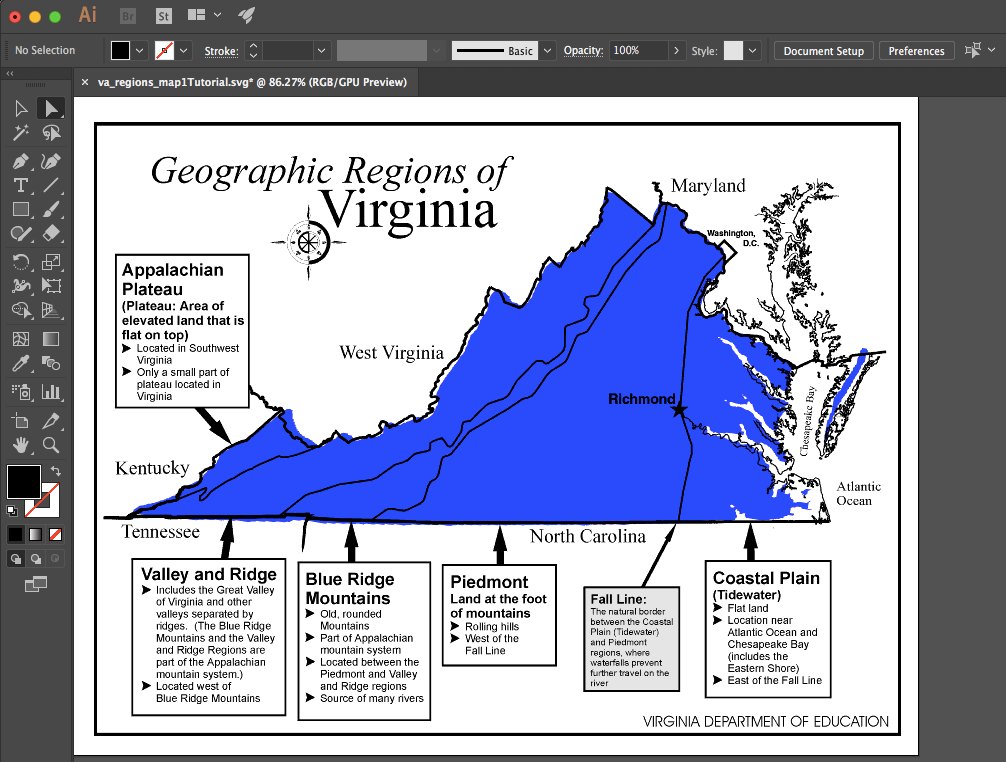Grab the Hand tool
The height and width of the screenshot is (762, 1006).
(x=22, y=443)
